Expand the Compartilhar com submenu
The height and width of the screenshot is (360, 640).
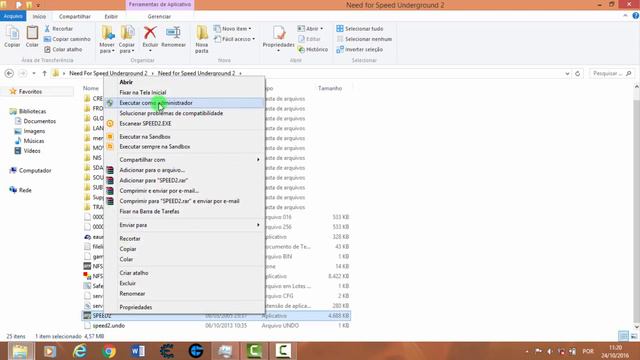[x=184, y=160]
